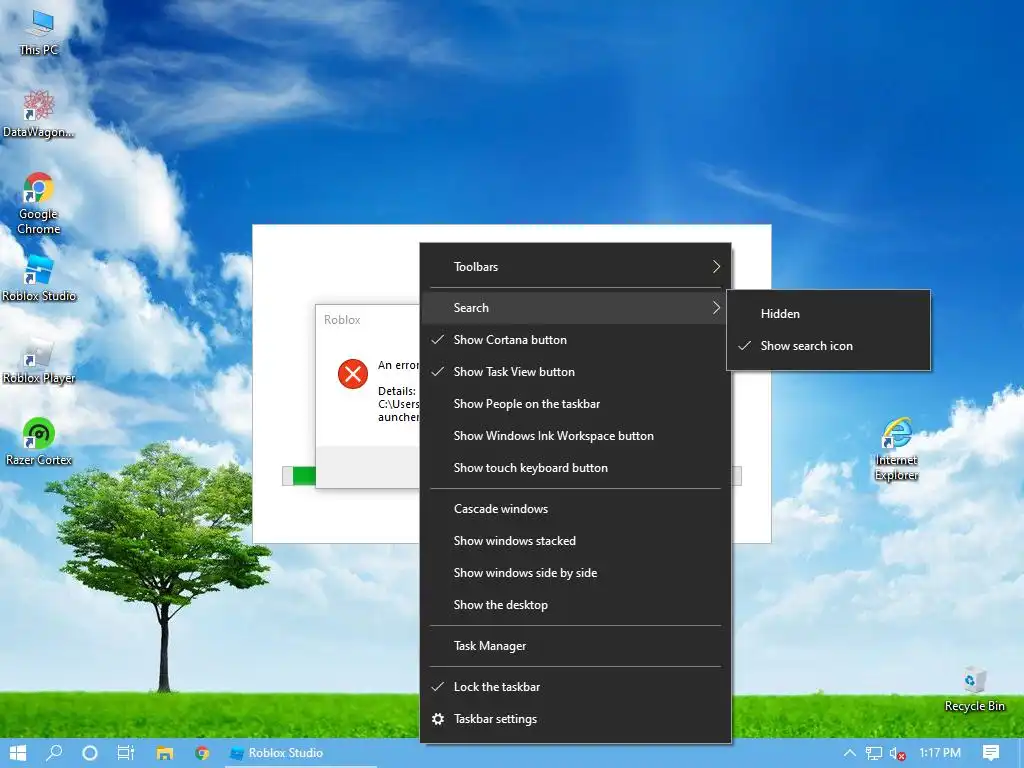The image size is (1024, 768).
Task: Click the muted volume tray icon
Action: click(x=897, y=754)
